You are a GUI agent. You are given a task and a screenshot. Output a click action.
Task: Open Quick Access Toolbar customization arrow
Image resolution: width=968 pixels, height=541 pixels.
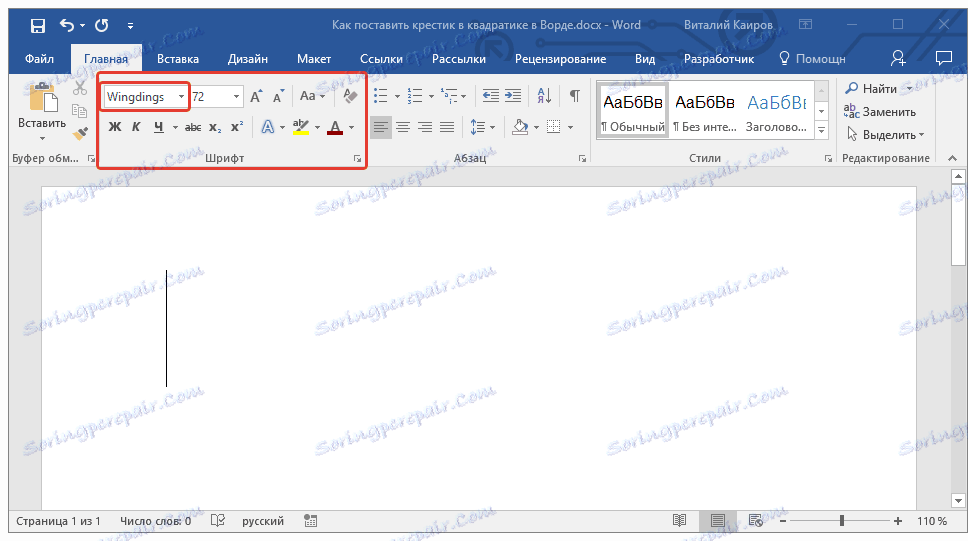[130, 26]
